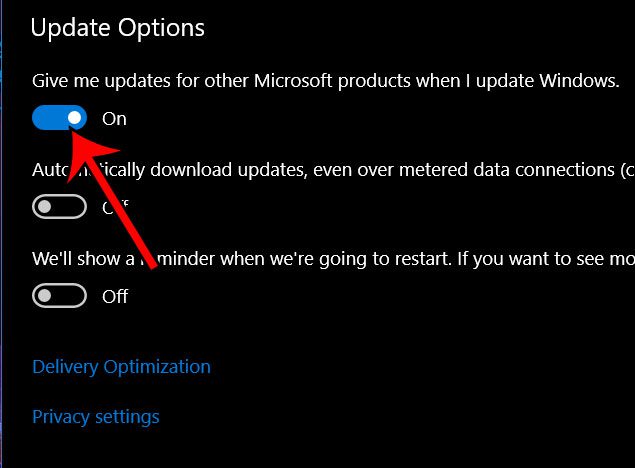Click the "On" label beside the first toggle

point(115,118)
